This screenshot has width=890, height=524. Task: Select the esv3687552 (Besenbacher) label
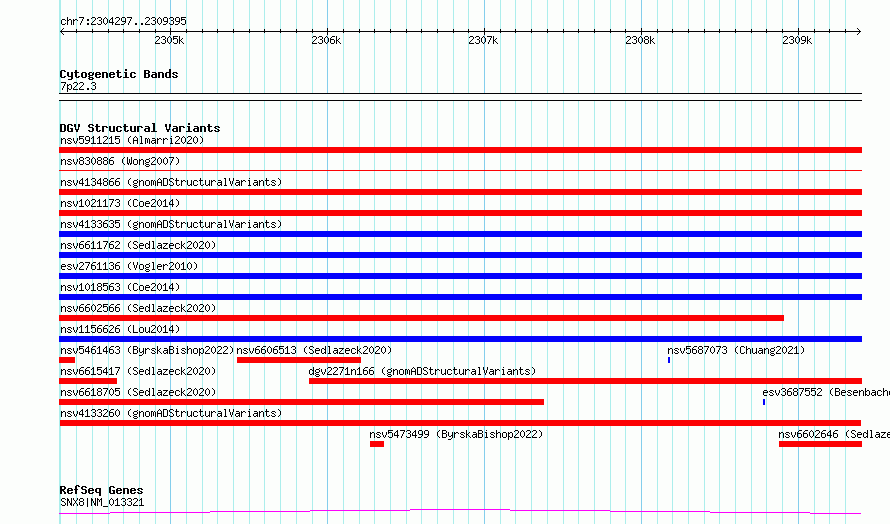[x=826, y=392]
